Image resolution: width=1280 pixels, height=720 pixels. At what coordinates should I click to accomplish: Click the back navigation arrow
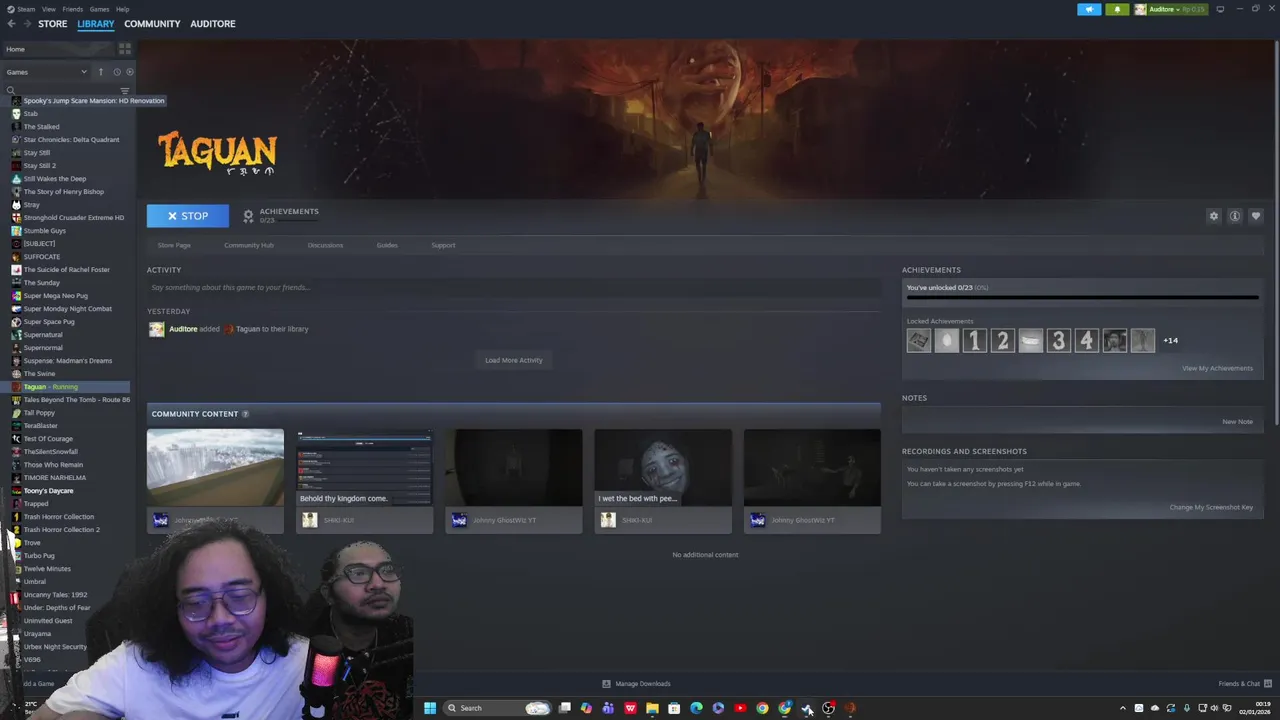tap(11, 24)
